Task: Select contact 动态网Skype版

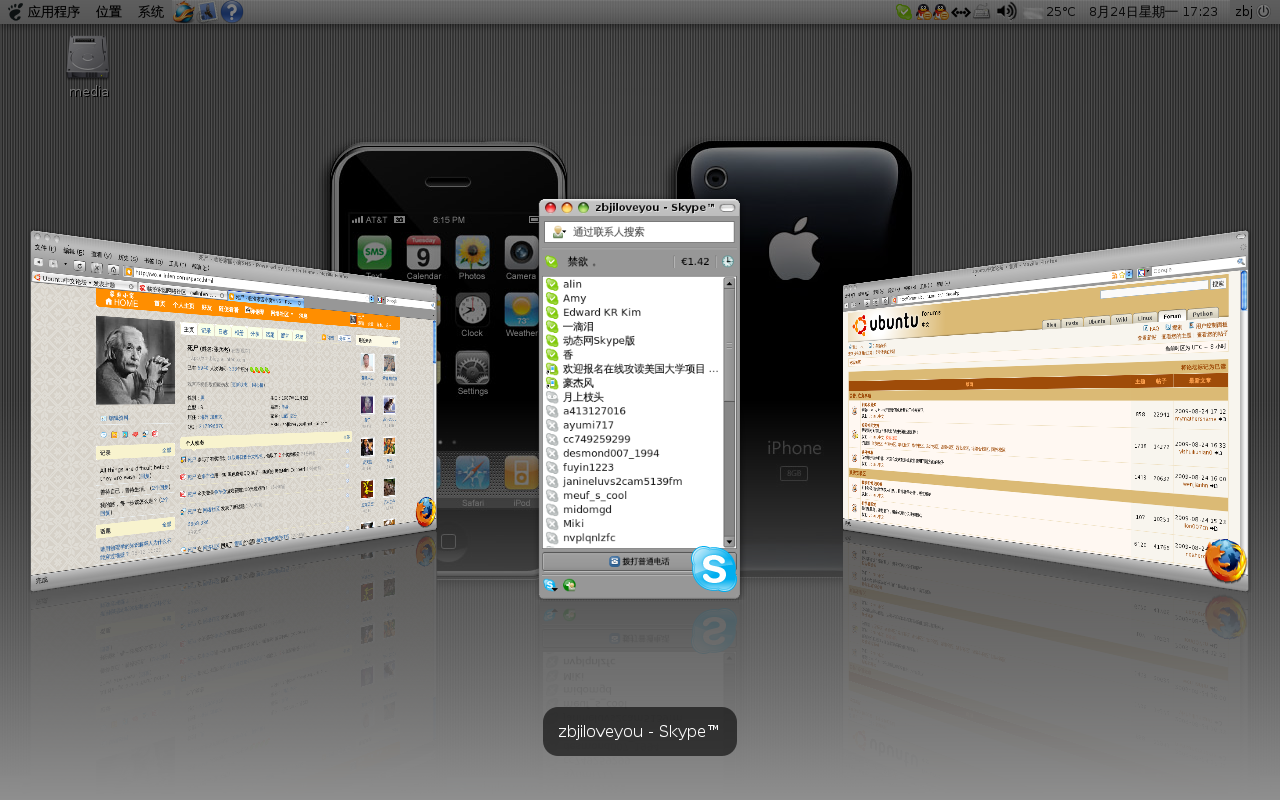Action: 633,340
